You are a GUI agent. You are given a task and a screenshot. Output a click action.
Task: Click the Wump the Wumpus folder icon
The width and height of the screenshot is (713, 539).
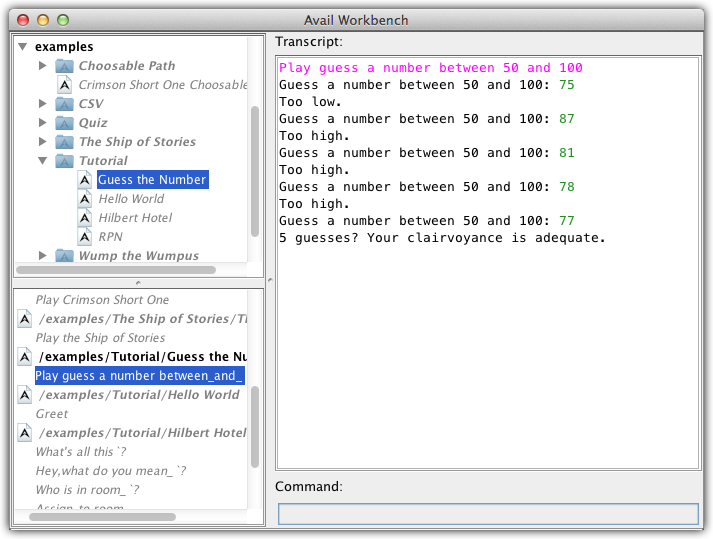(65, 256)
